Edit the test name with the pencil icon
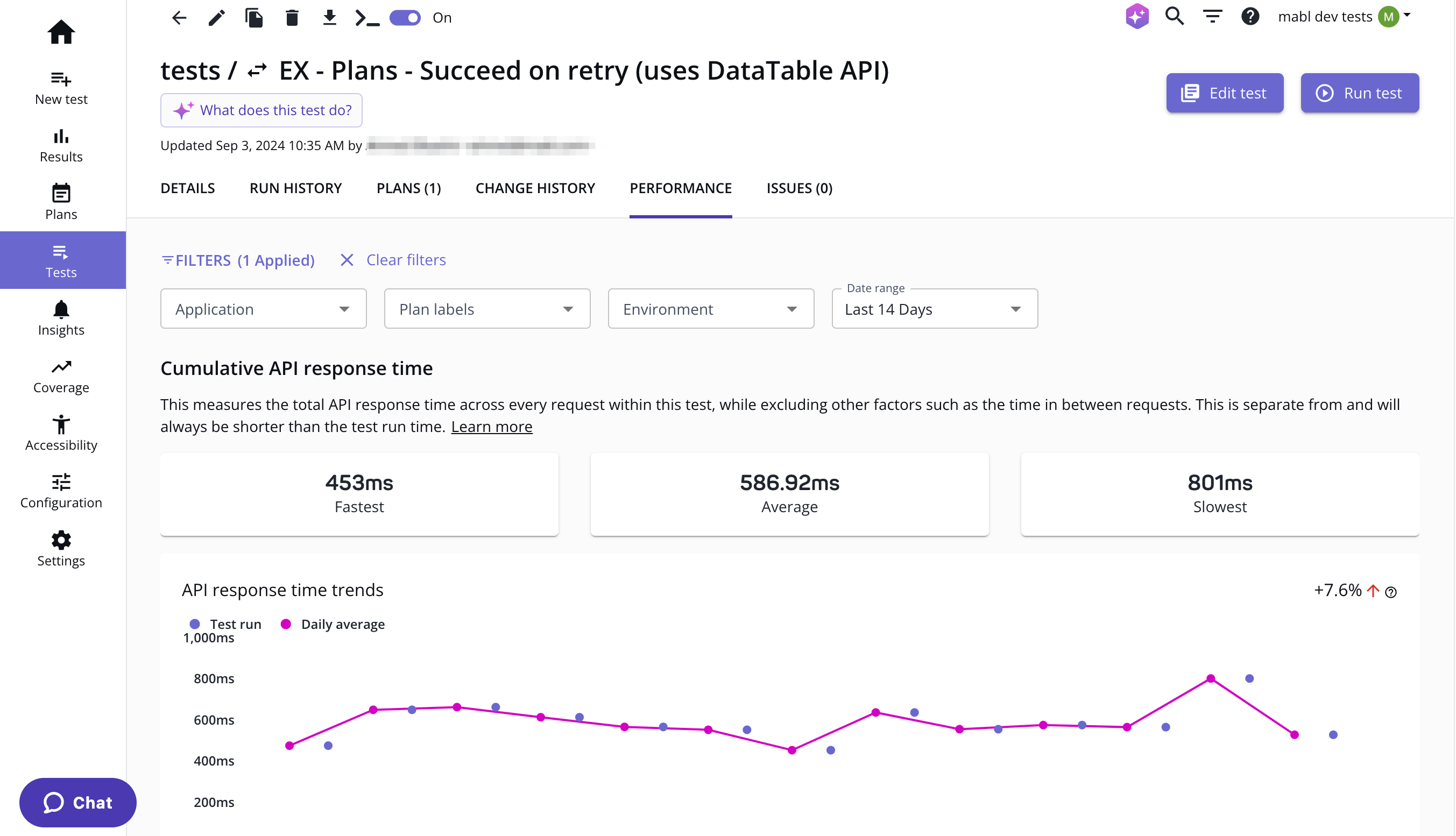 [216, 18]
